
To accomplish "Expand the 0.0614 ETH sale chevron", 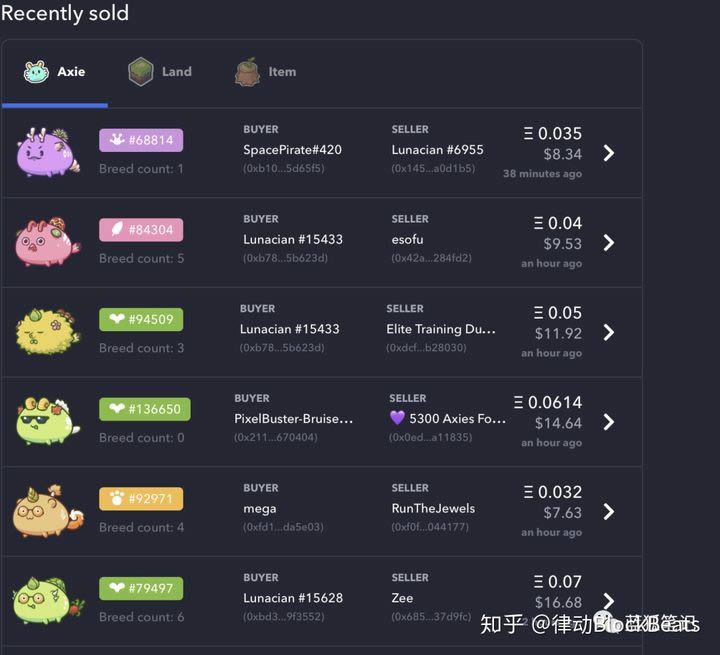I will 609,422.
